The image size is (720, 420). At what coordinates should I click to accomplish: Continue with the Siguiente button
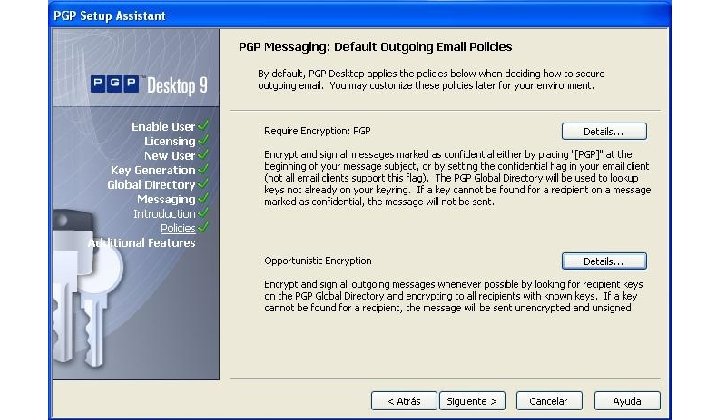tap(472, 401)
